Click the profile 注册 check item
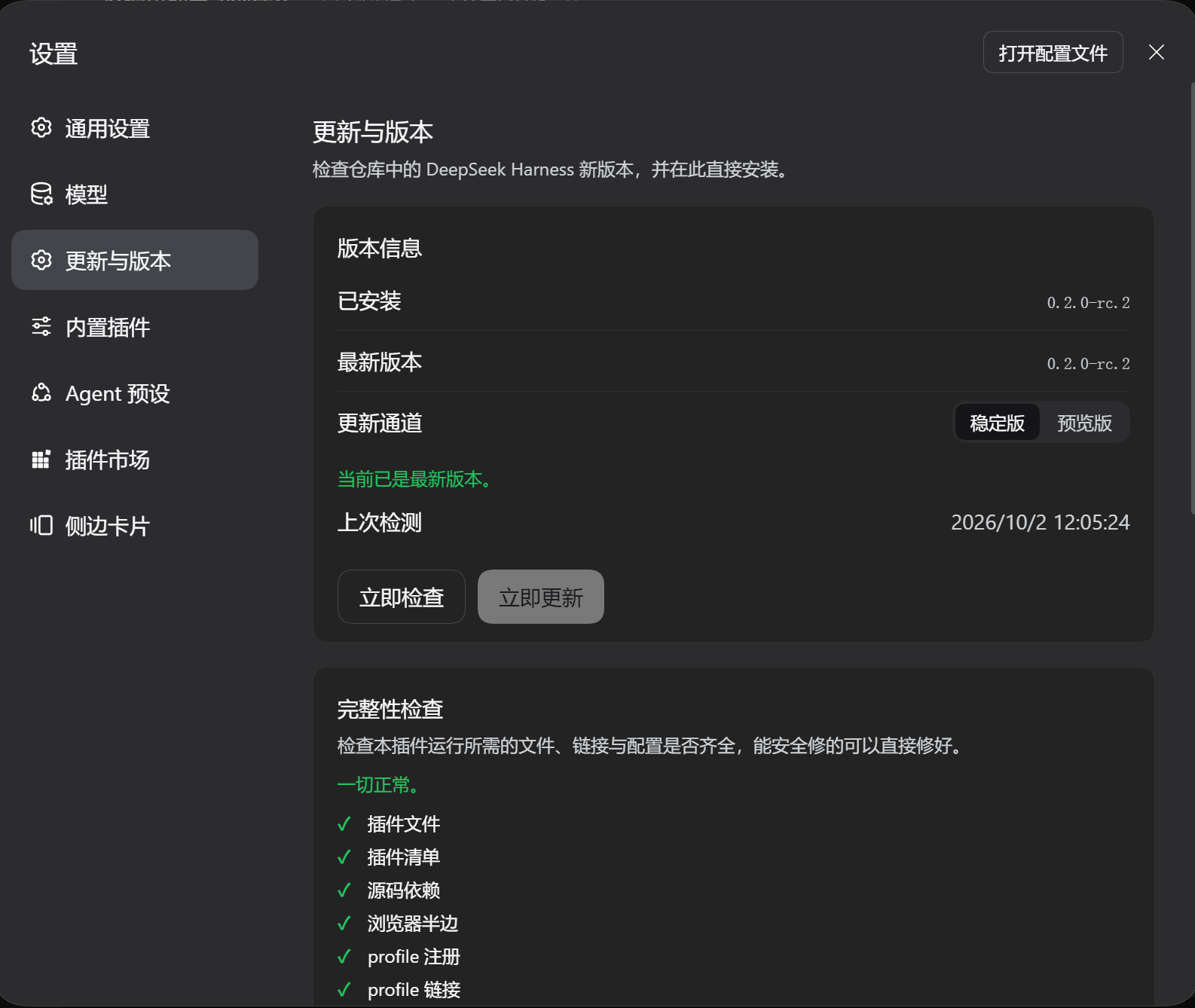 pos(414,957)
